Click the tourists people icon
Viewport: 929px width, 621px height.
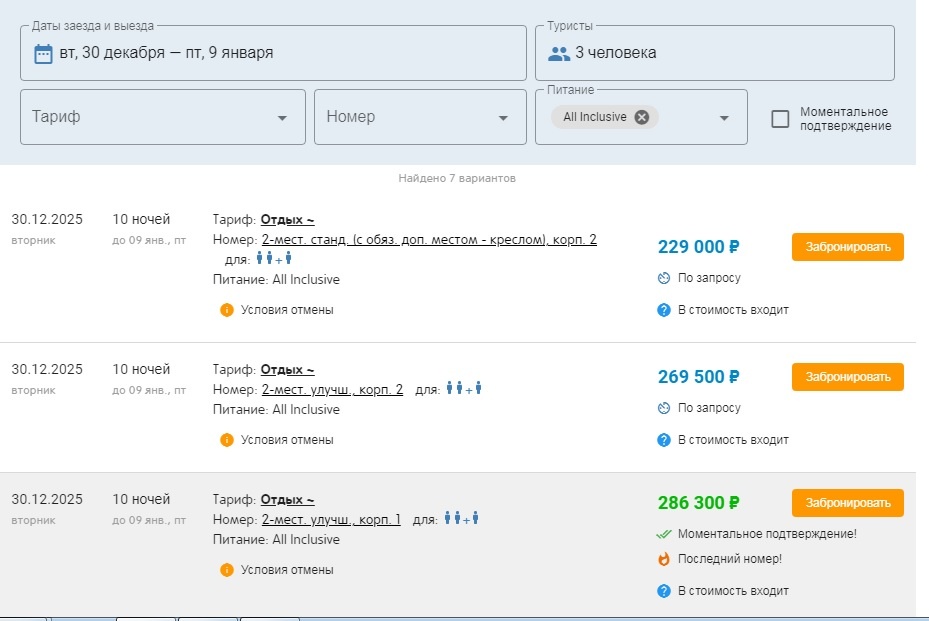559,54
